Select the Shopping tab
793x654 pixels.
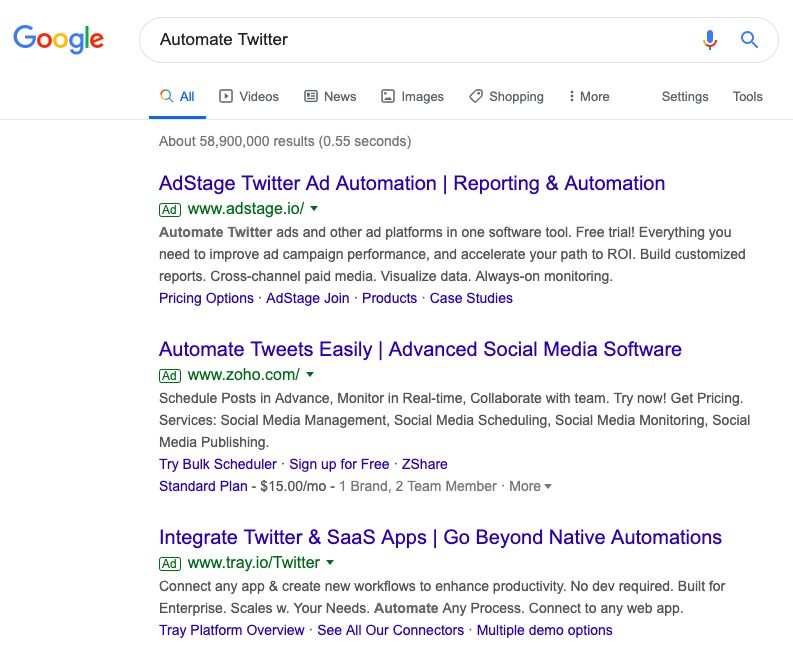coord(506,96)
